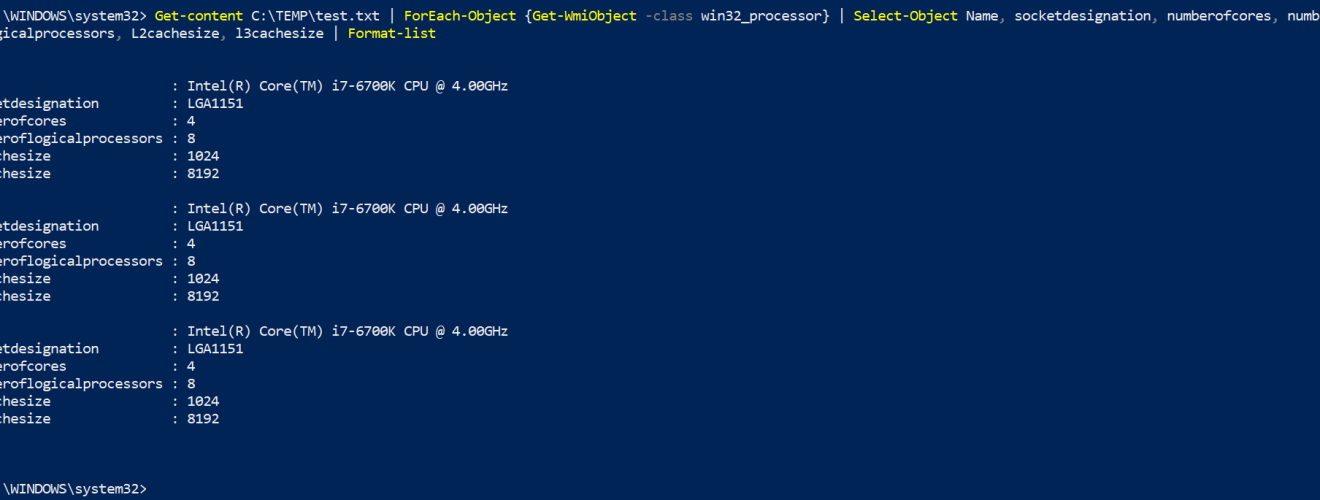
Task: Click the third processor name output line
Action: (x=347, y=331)
